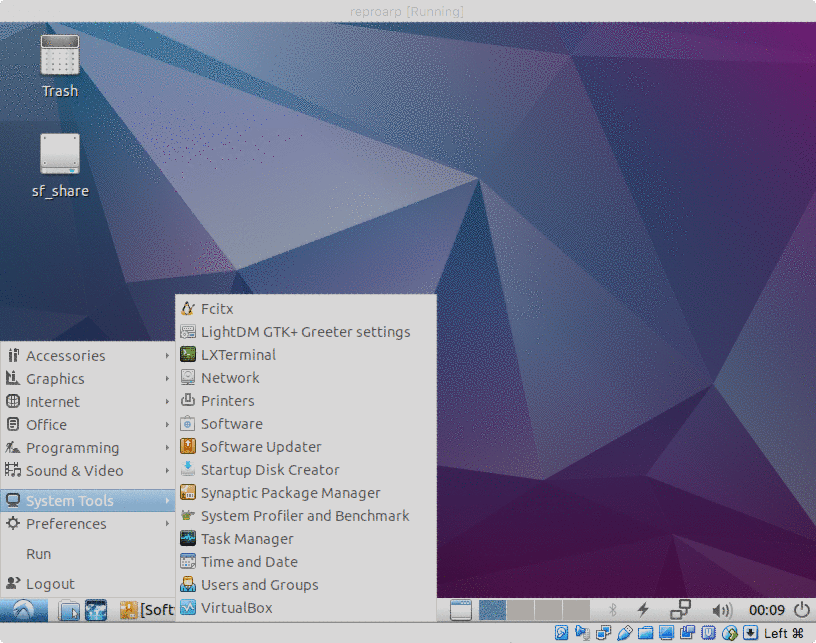The width and height of the screenshot is (816, 643).
Task: Launch Synaptic Package Manager
Action: [x=305, y=492]
